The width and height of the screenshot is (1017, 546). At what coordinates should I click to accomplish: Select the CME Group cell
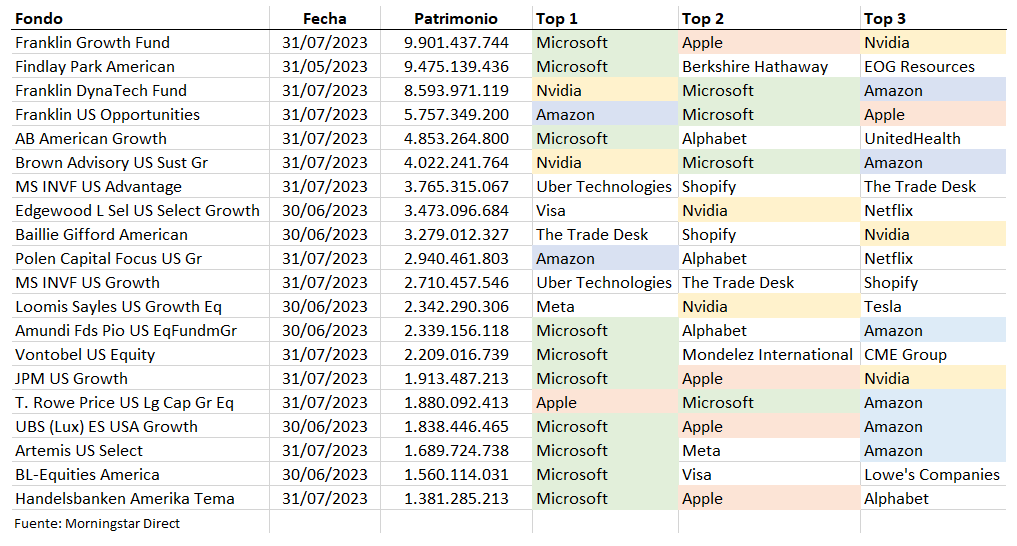(x=903, y=354)
